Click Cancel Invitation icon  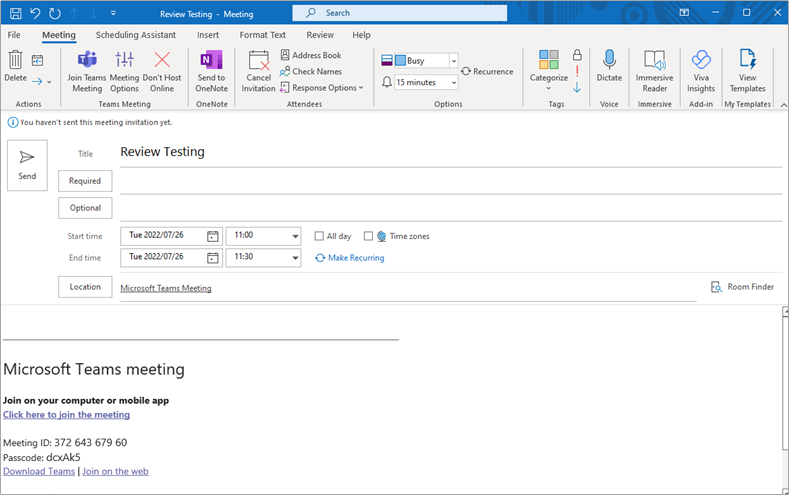tap(259, 60)
